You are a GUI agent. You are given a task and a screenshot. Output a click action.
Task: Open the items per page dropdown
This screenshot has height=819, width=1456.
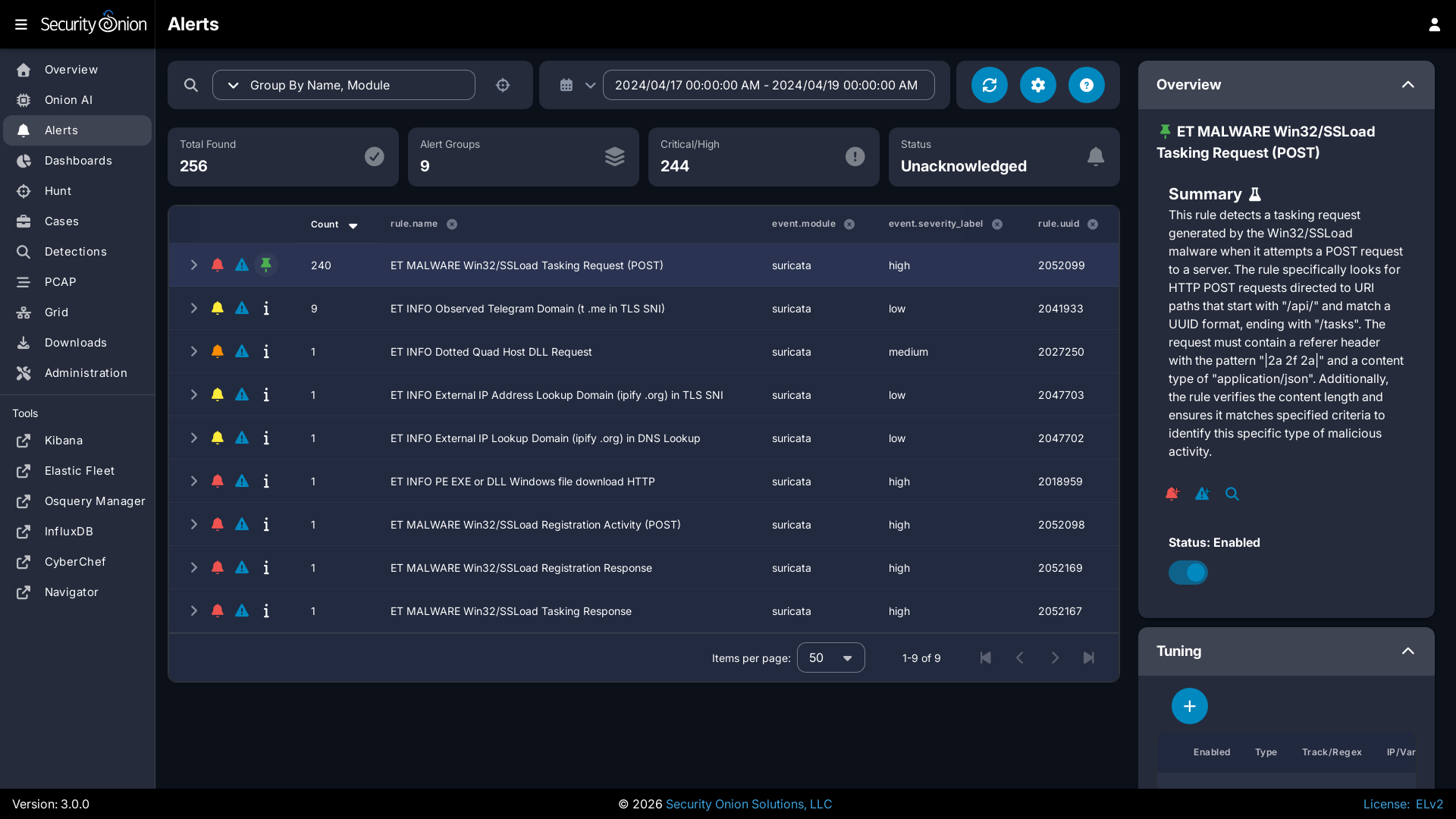tap(830, 657)
